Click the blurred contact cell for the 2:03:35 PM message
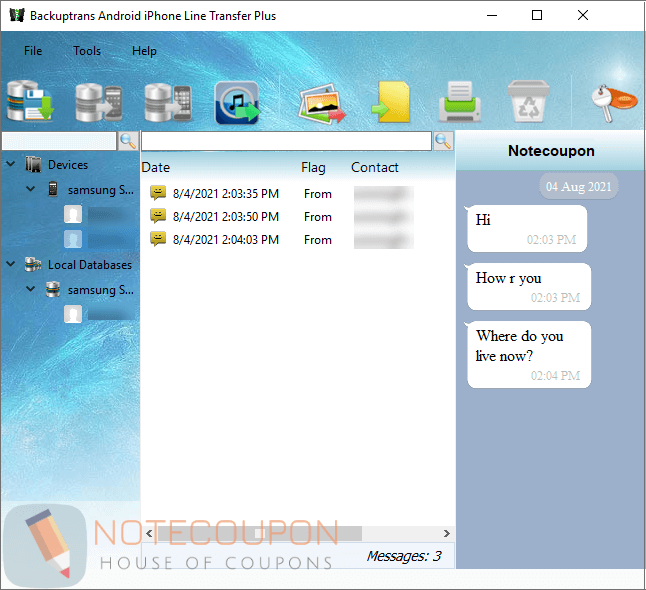The height and width of the screenshot is (590, 646). (x=384, y=194)
